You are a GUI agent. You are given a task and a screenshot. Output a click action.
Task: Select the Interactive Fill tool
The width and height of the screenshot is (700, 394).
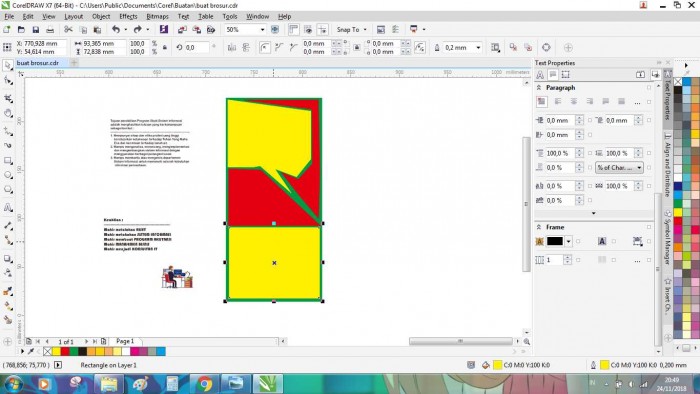(x=8, y=306)
